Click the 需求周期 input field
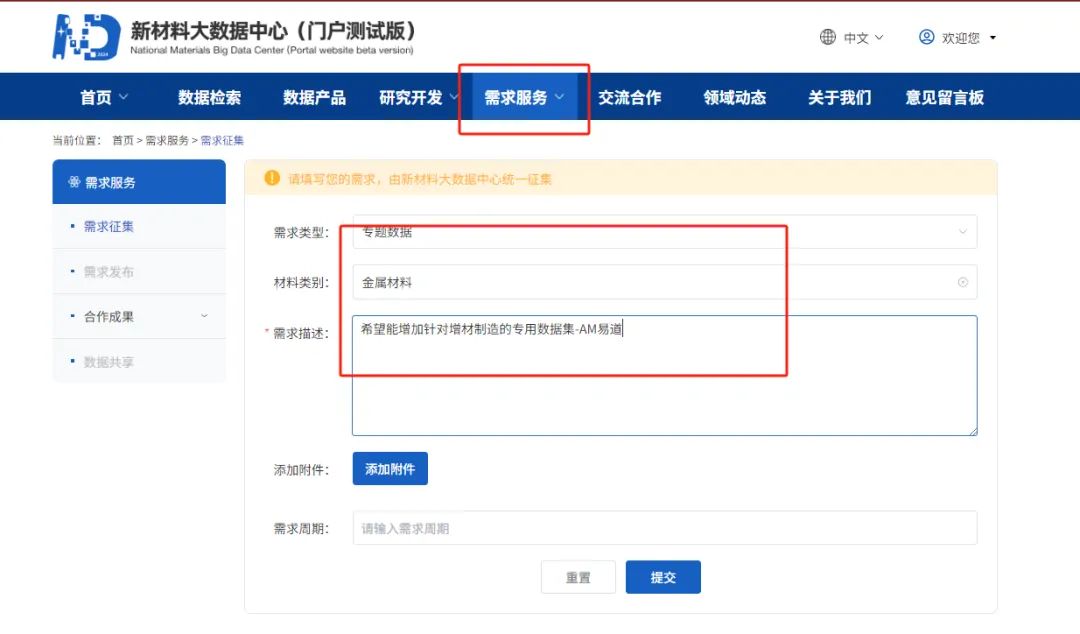This screenshot has height=634, width=1080. (664, 528)
